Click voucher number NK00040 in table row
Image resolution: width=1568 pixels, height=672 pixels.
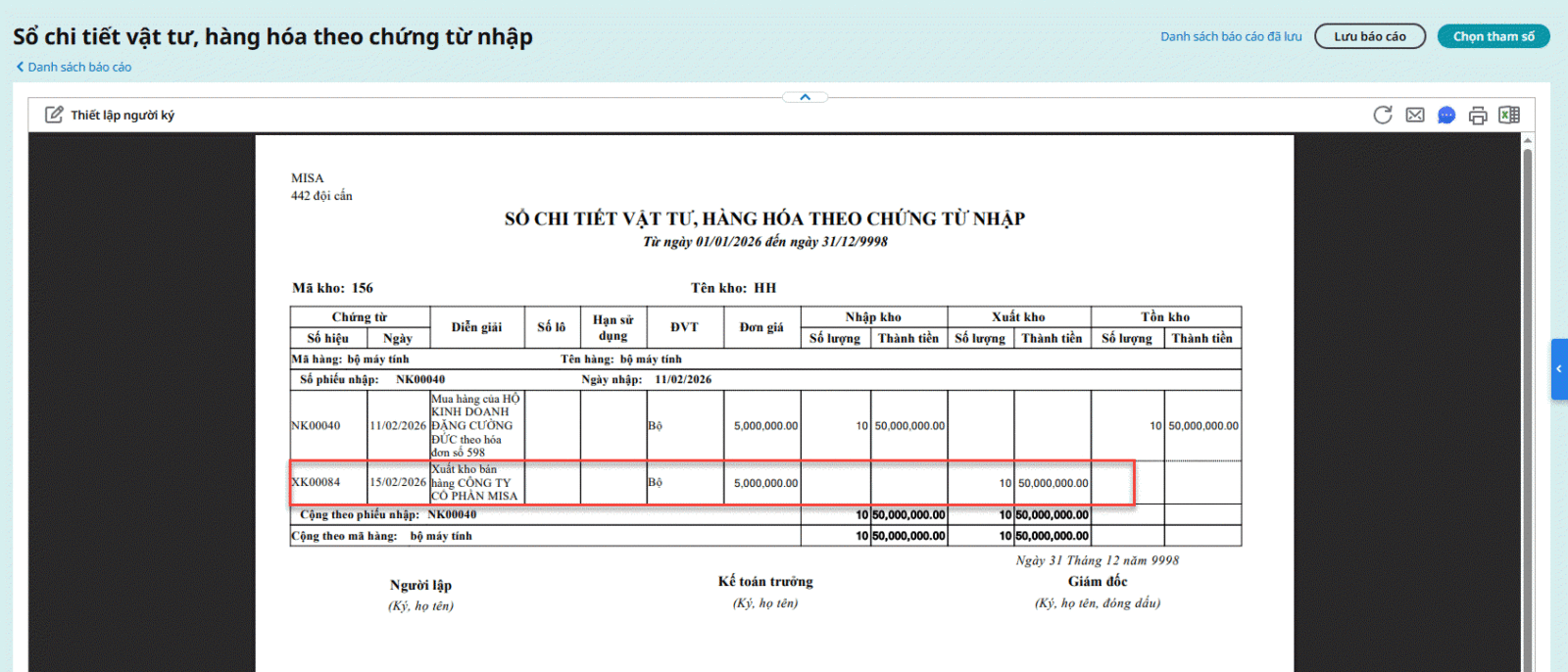(x=328, y=425)
